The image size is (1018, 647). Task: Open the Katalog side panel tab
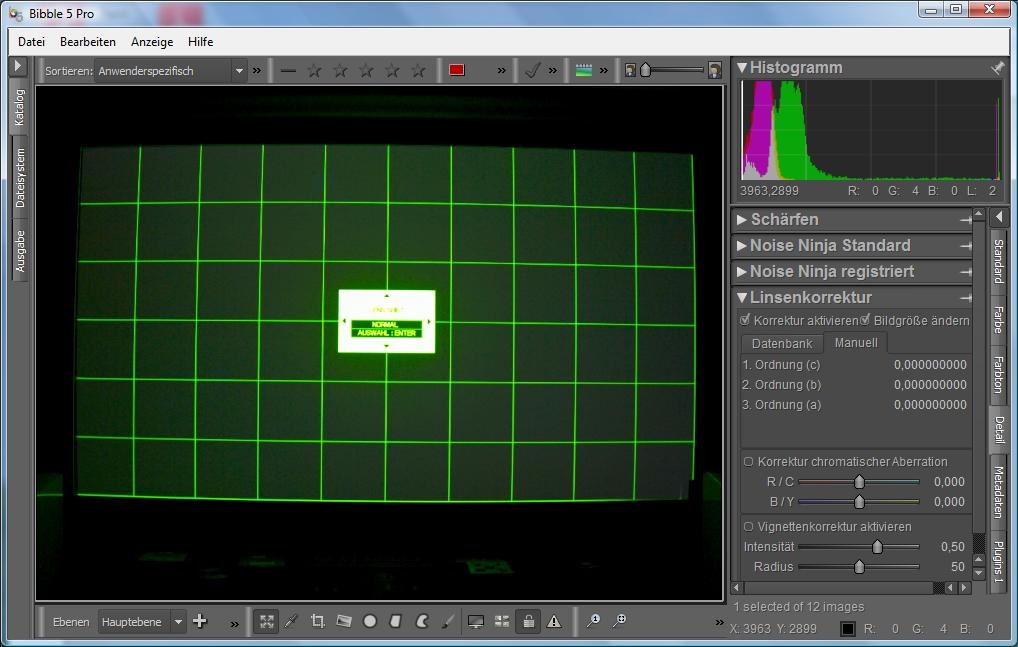point(19,107)
